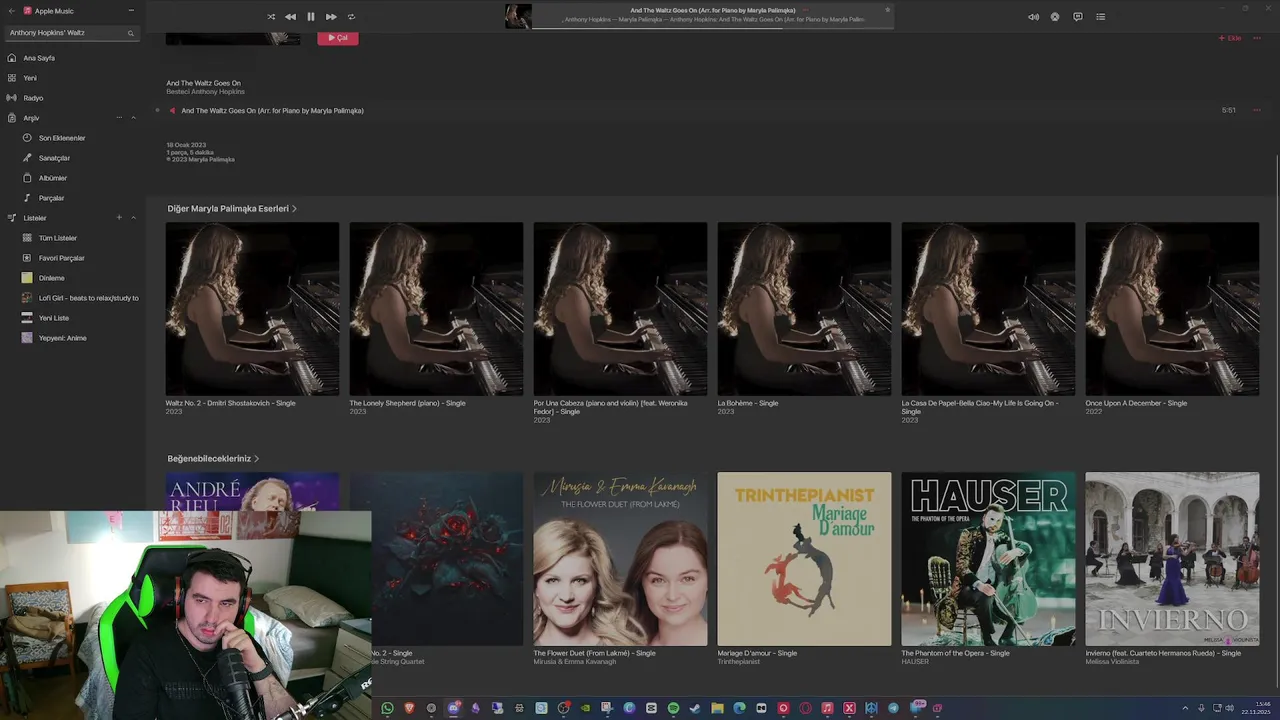Open HAUSER Phantom of the Opera cover
1280x720 pixels.
(x=988, y=559)
